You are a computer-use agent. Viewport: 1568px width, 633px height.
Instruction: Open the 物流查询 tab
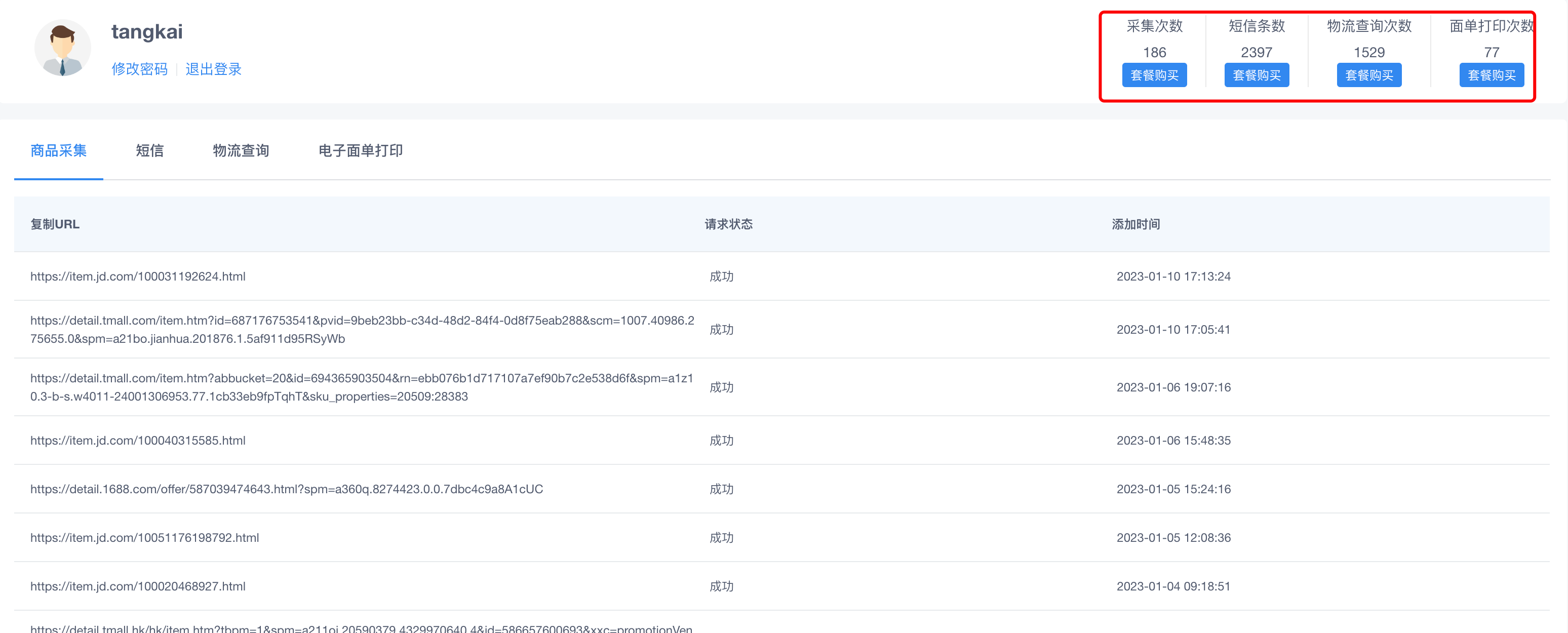(x=241, y=150)
